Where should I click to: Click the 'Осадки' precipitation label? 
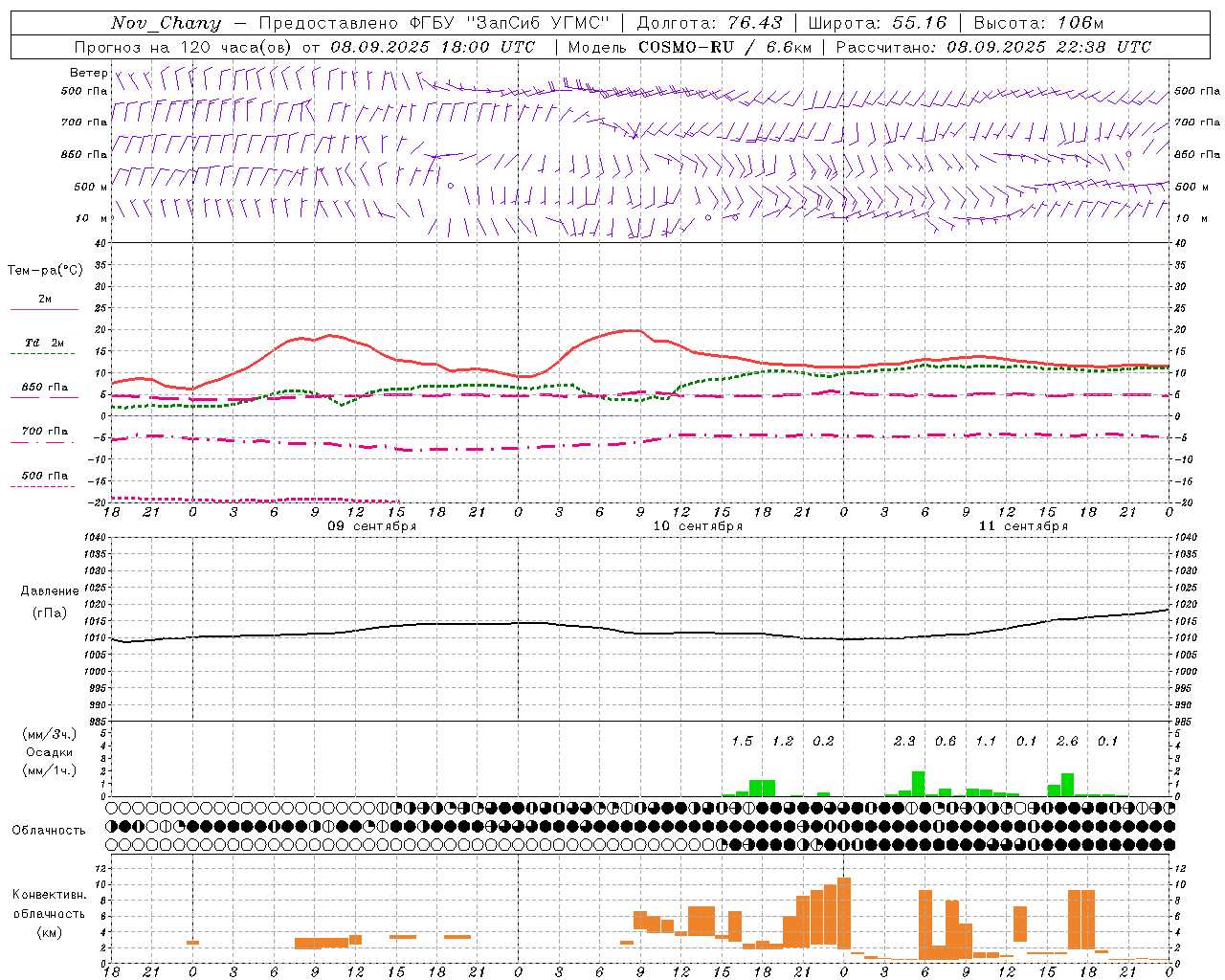pyautogui.click(x=50, y=752)
